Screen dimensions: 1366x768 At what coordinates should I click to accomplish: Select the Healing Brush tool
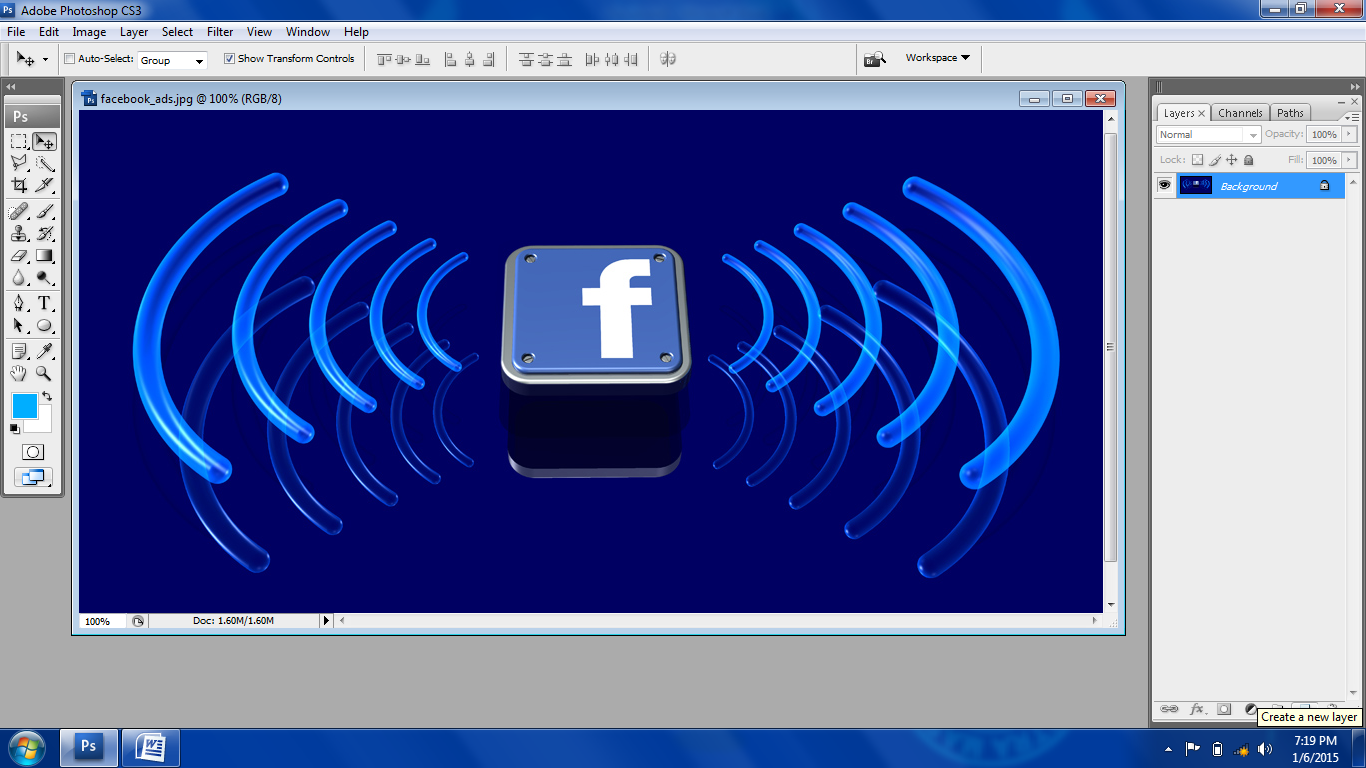(x=19, y=212)
